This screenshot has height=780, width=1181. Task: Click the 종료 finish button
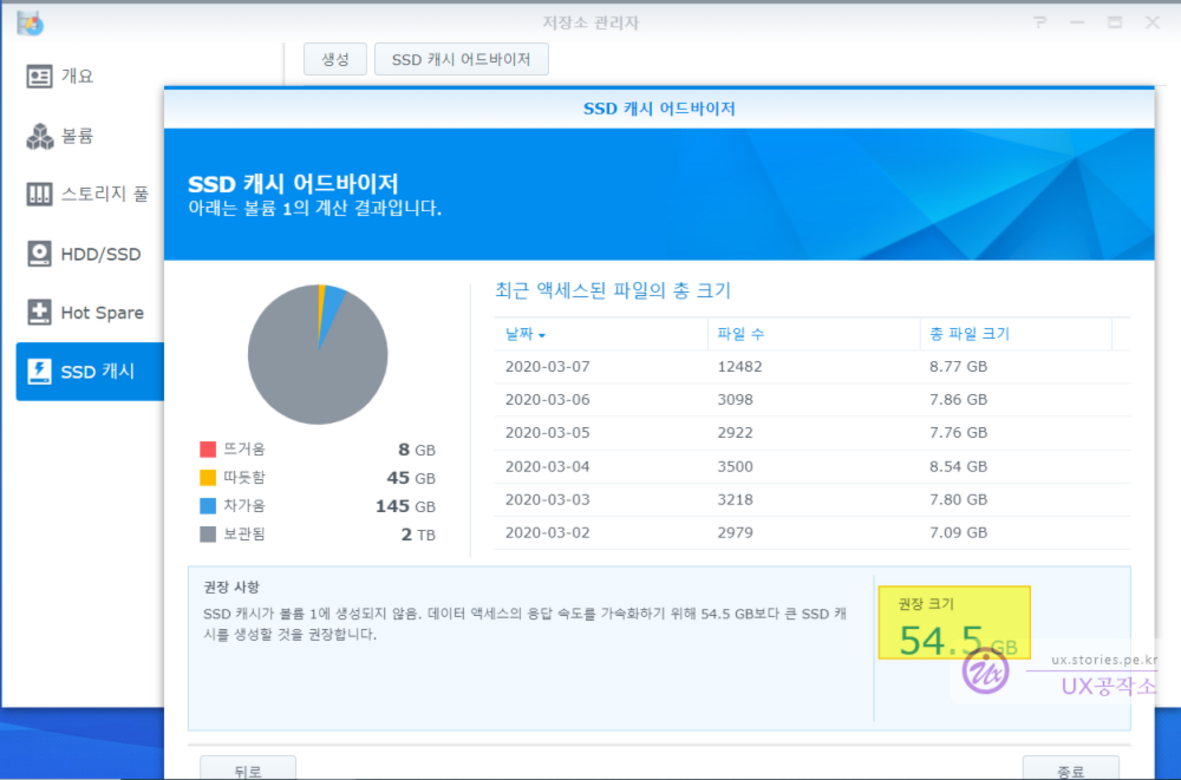tap(1070, 769)
